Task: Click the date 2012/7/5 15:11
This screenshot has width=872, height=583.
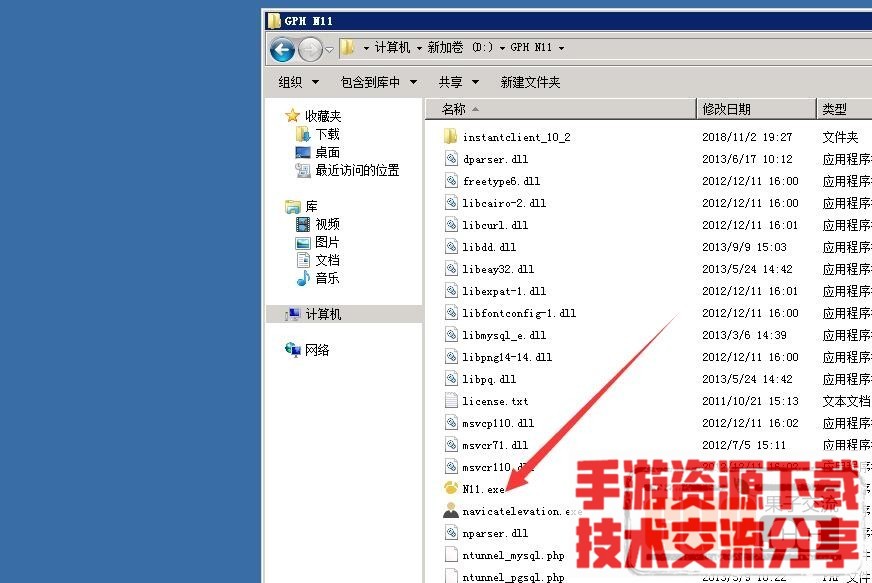Action: pos(744,445)
